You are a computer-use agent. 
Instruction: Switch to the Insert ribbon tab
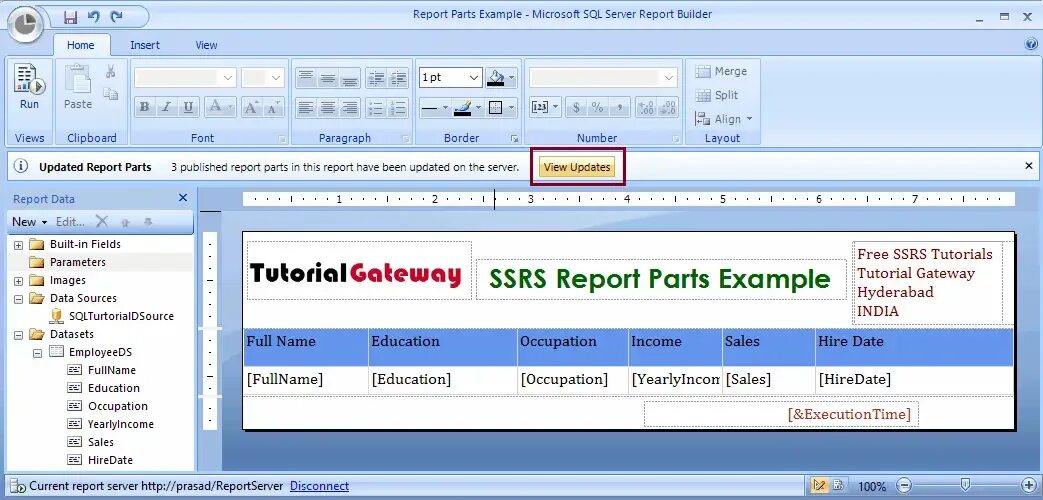145,45
